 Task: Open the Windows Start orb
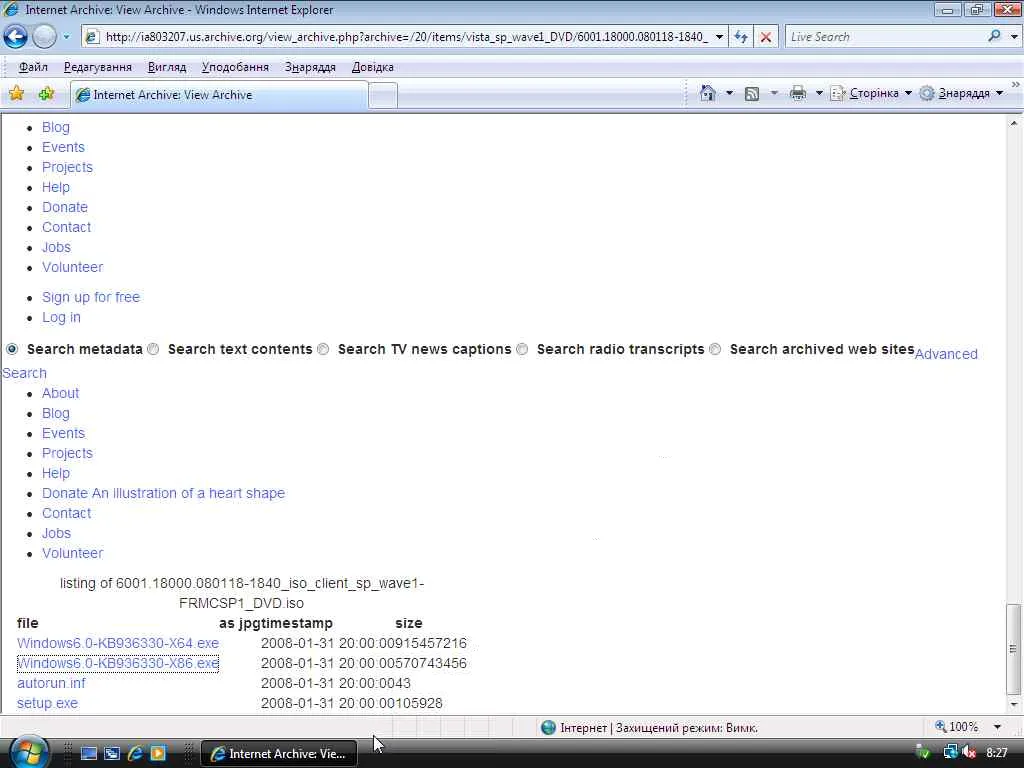tap(29, 753)
